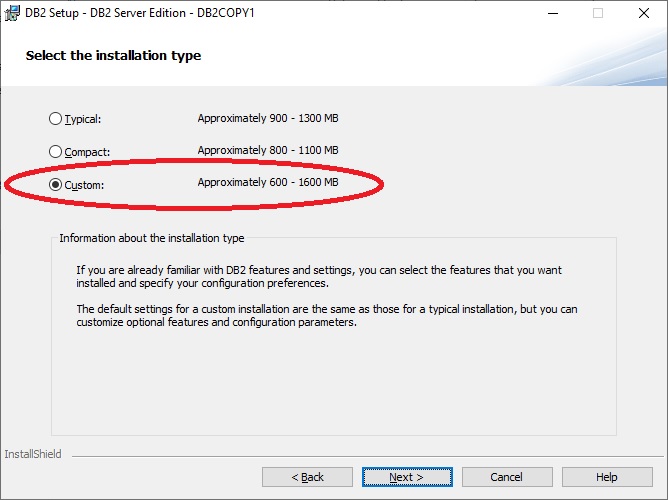Screen dimensions: 668x500
Task: Click the 'Approximately 600 - 1600 MB' size text
Action: 268,182
